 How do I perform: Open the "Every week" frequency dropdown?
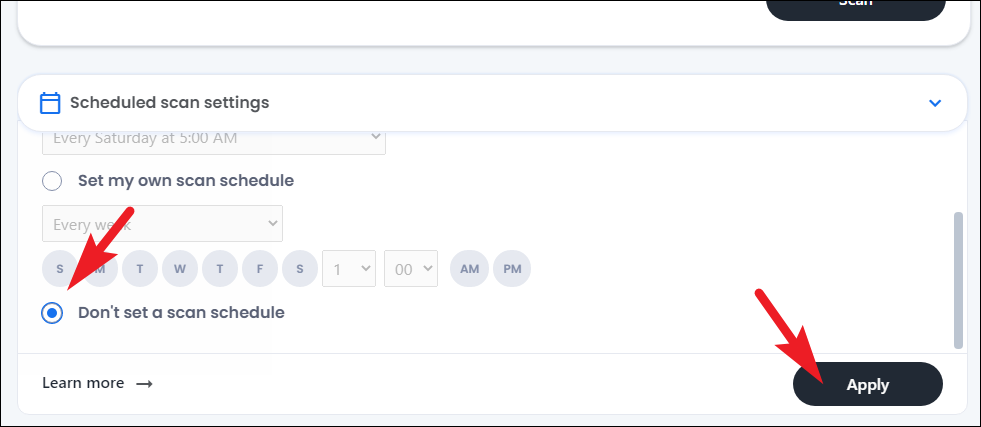point(162,223)
